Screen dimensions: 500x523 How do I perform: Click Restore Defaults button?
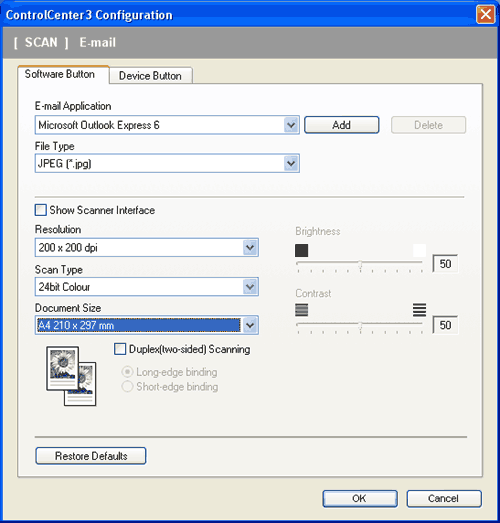[91, 456]
